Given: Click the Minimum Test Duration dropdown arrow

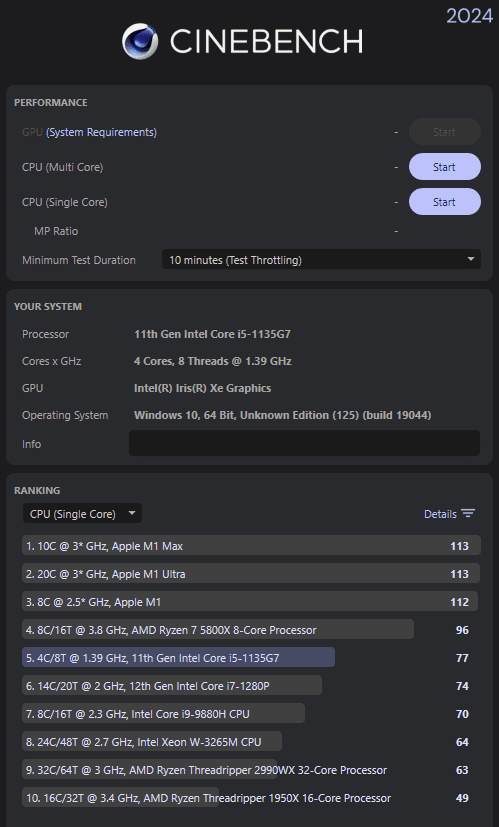Looking at the screenshot, I should (x=471, y=259).
